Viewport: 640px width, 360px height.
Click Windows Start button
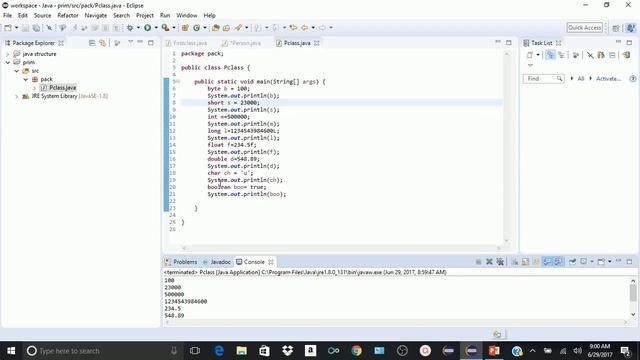point(11,351)
